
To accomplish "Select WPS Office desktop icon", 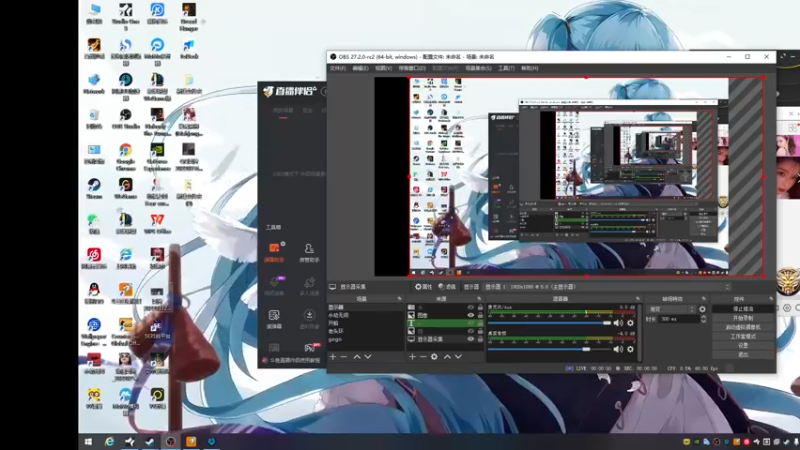I will [157, 223].
